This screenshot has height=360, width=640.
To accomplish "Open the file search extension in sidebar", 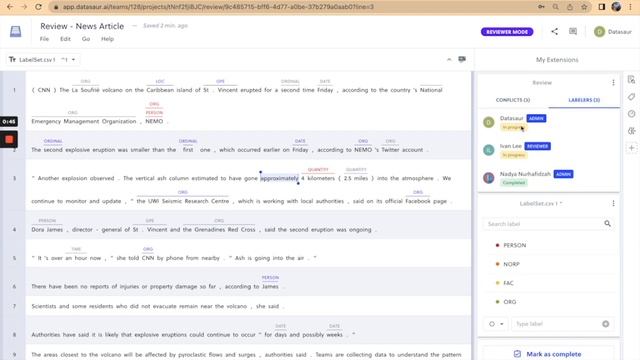I will 631,80.
